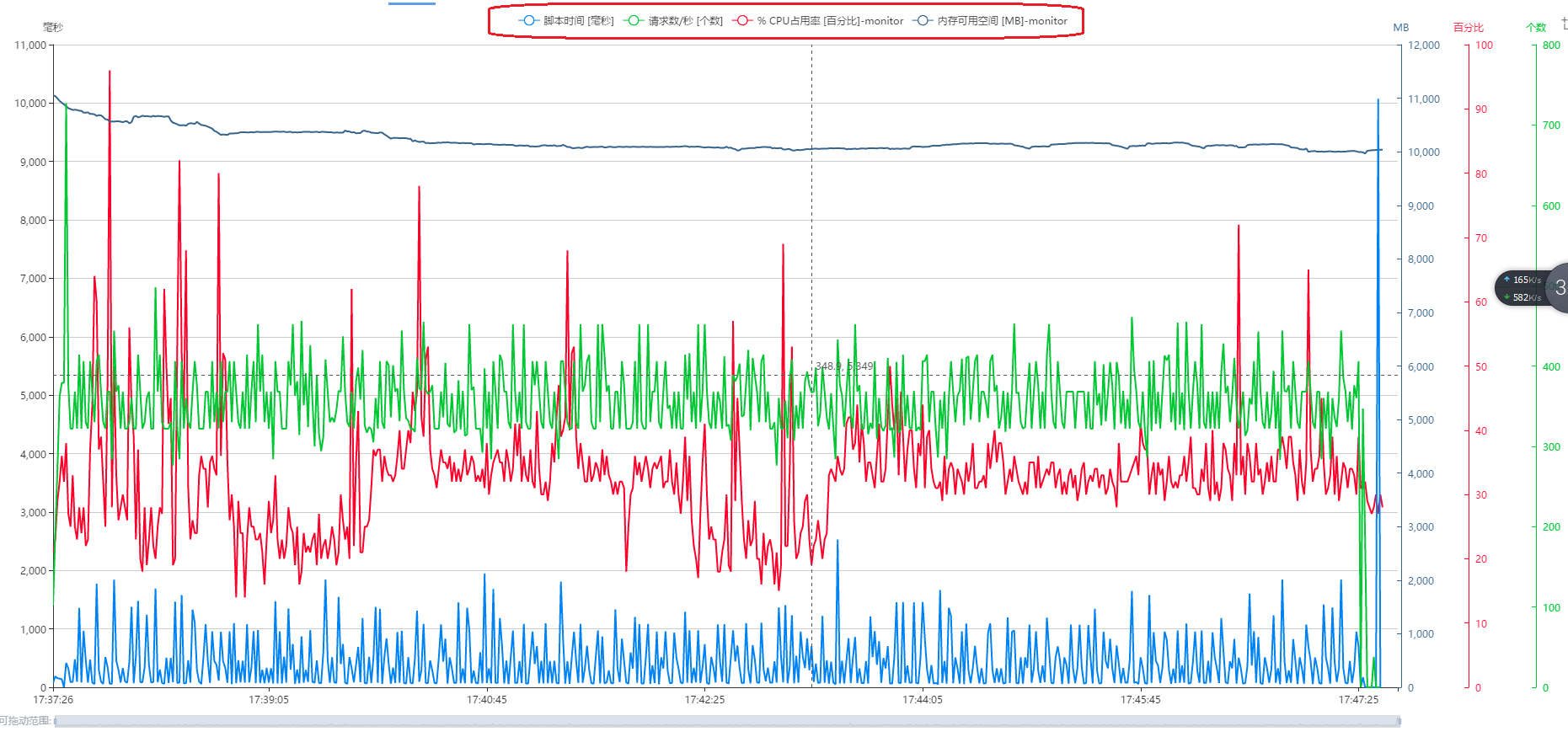Click the green 个数 axis title
Image resolution: width=1568 pixels, height=737 pixels.
pyautogui.click(x=1535, y=28)
